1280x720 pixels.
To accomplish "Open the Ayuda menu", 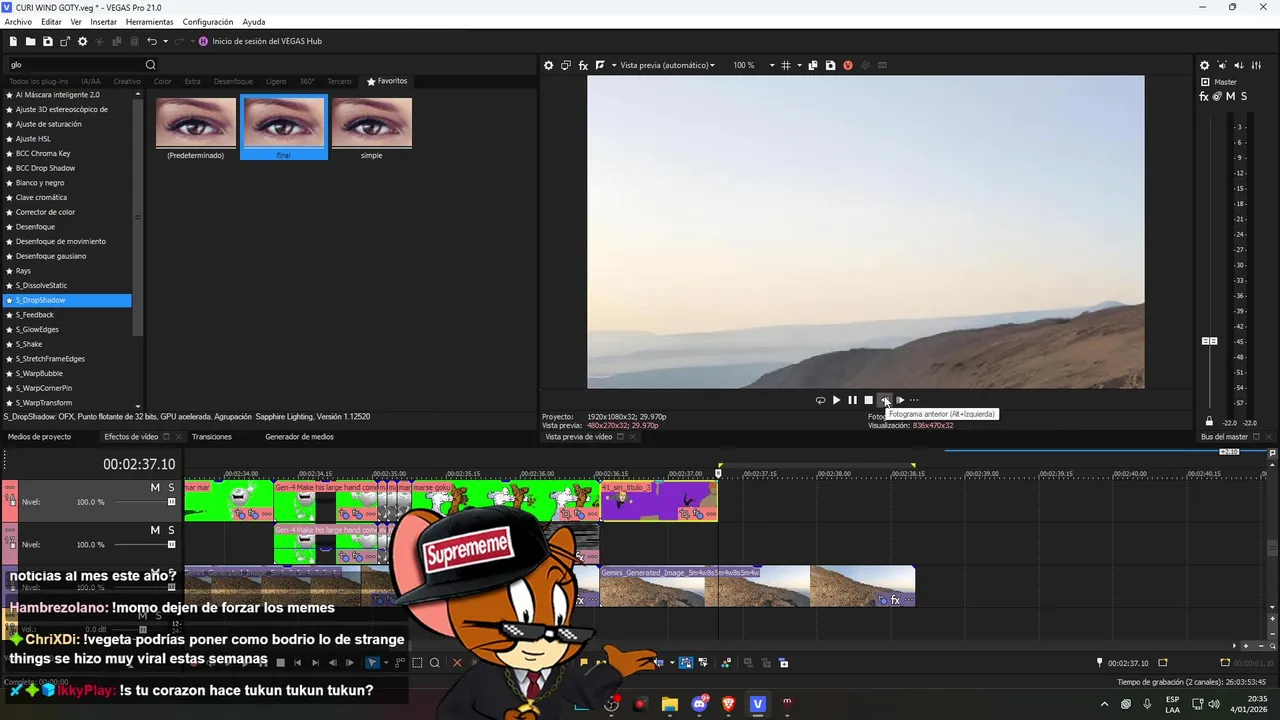I will tap(254, 22).
